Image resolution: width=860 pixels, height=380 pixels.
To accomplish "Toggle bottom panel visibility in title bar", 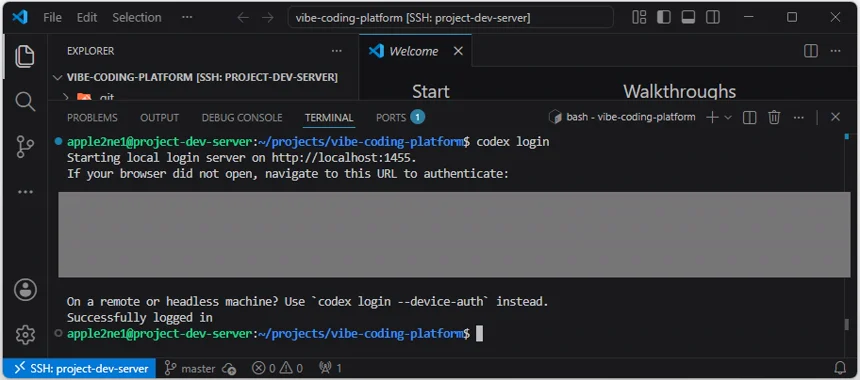I will coord(688,18).
